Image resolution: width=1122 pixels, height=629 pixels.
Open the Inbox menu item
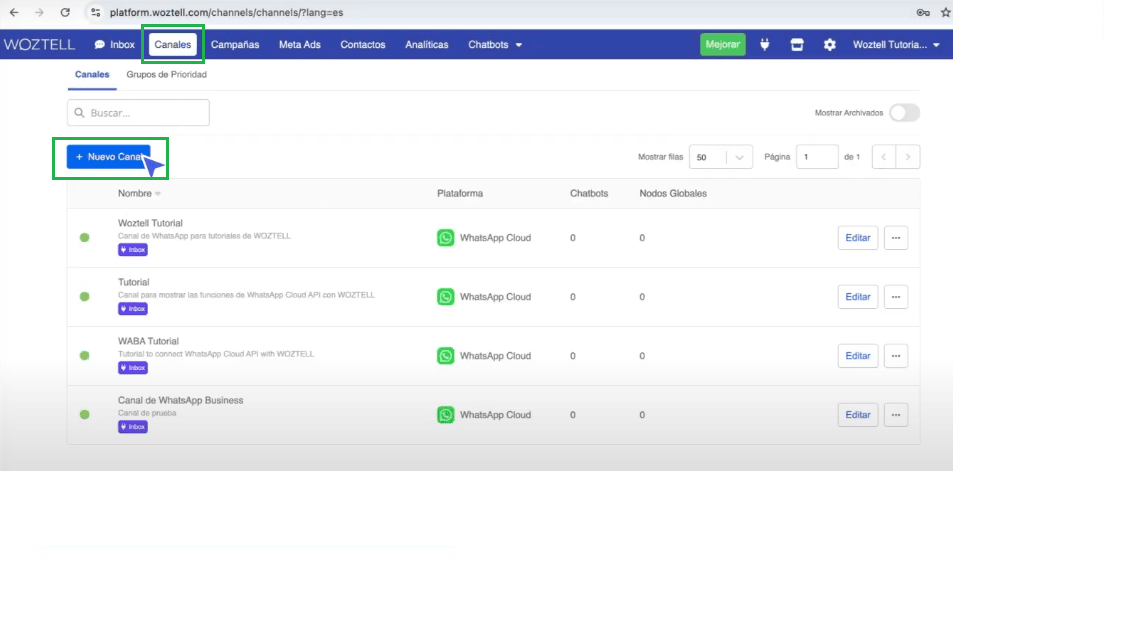(114, 44)
